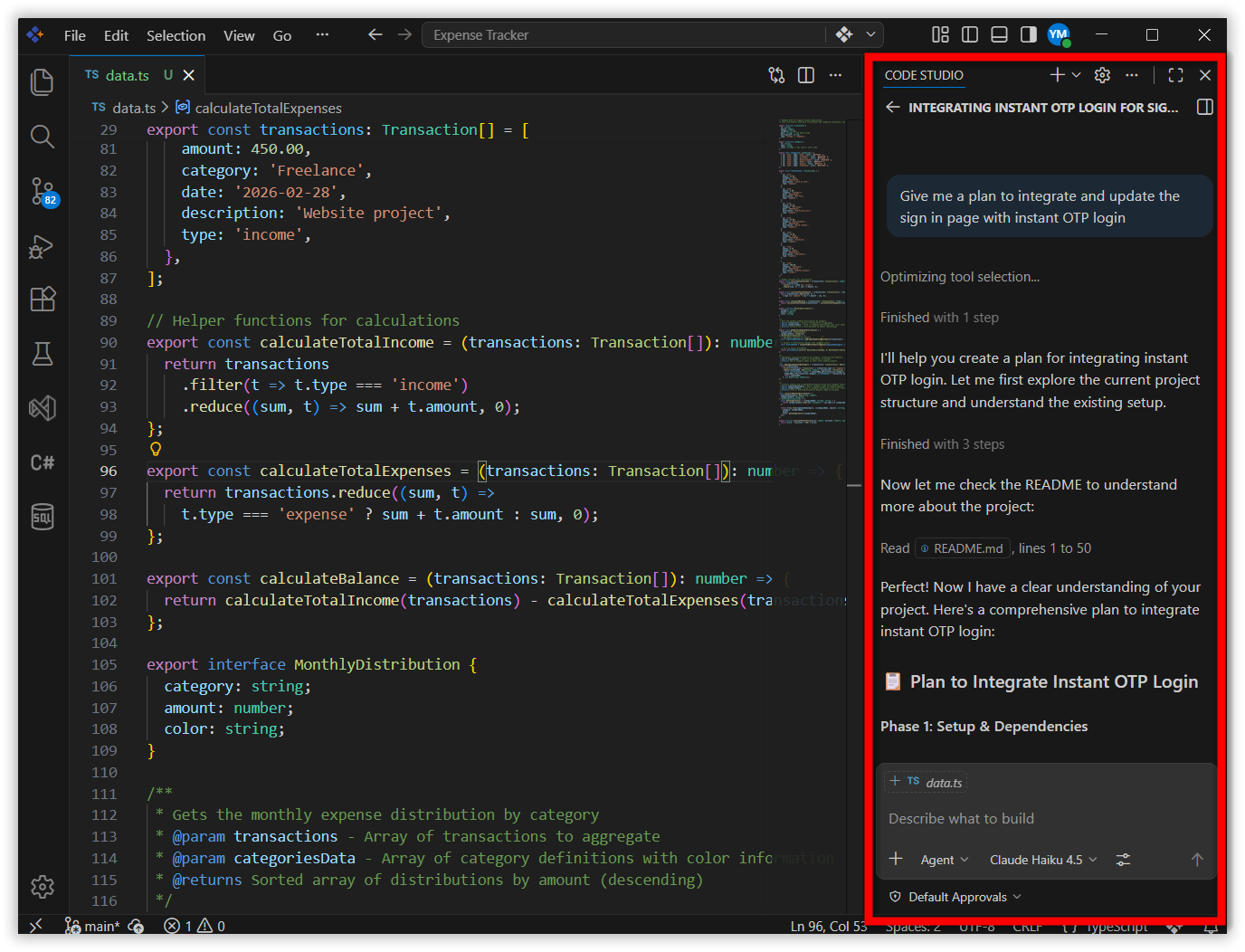This screenshot has height=952, width=1245.
Task: Toggle the secondary side bar layout
Action: tap(1028, 34)
